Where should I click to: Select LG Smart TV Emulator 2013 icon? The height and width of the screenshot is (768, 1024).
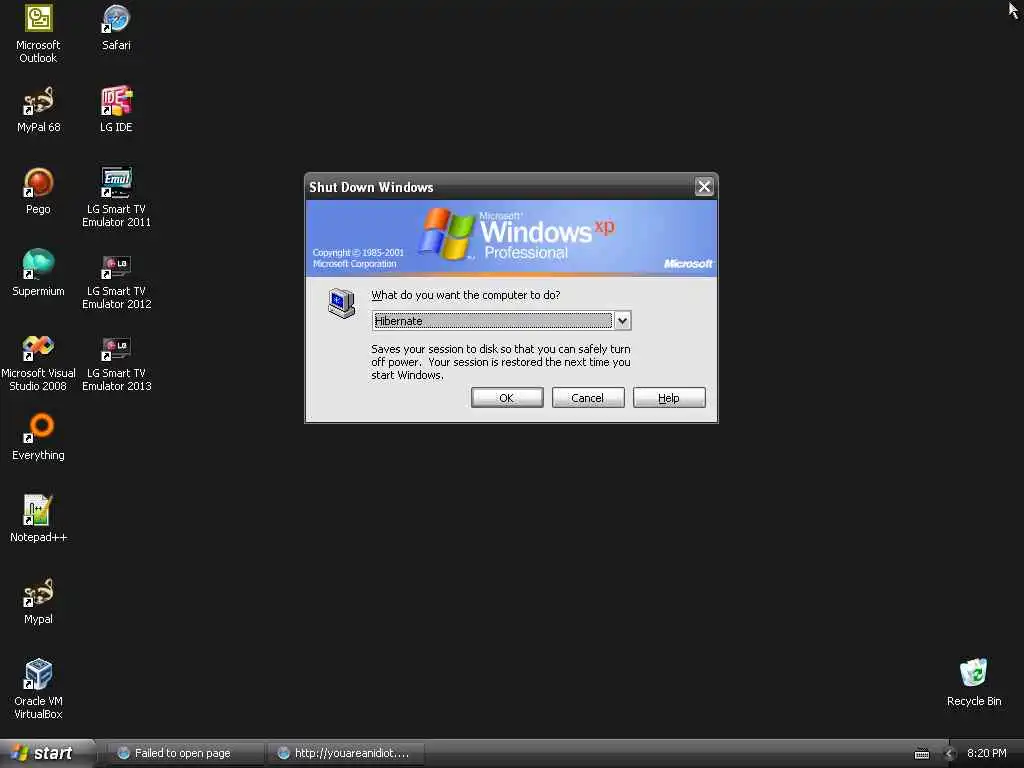[x=116, y=362]
